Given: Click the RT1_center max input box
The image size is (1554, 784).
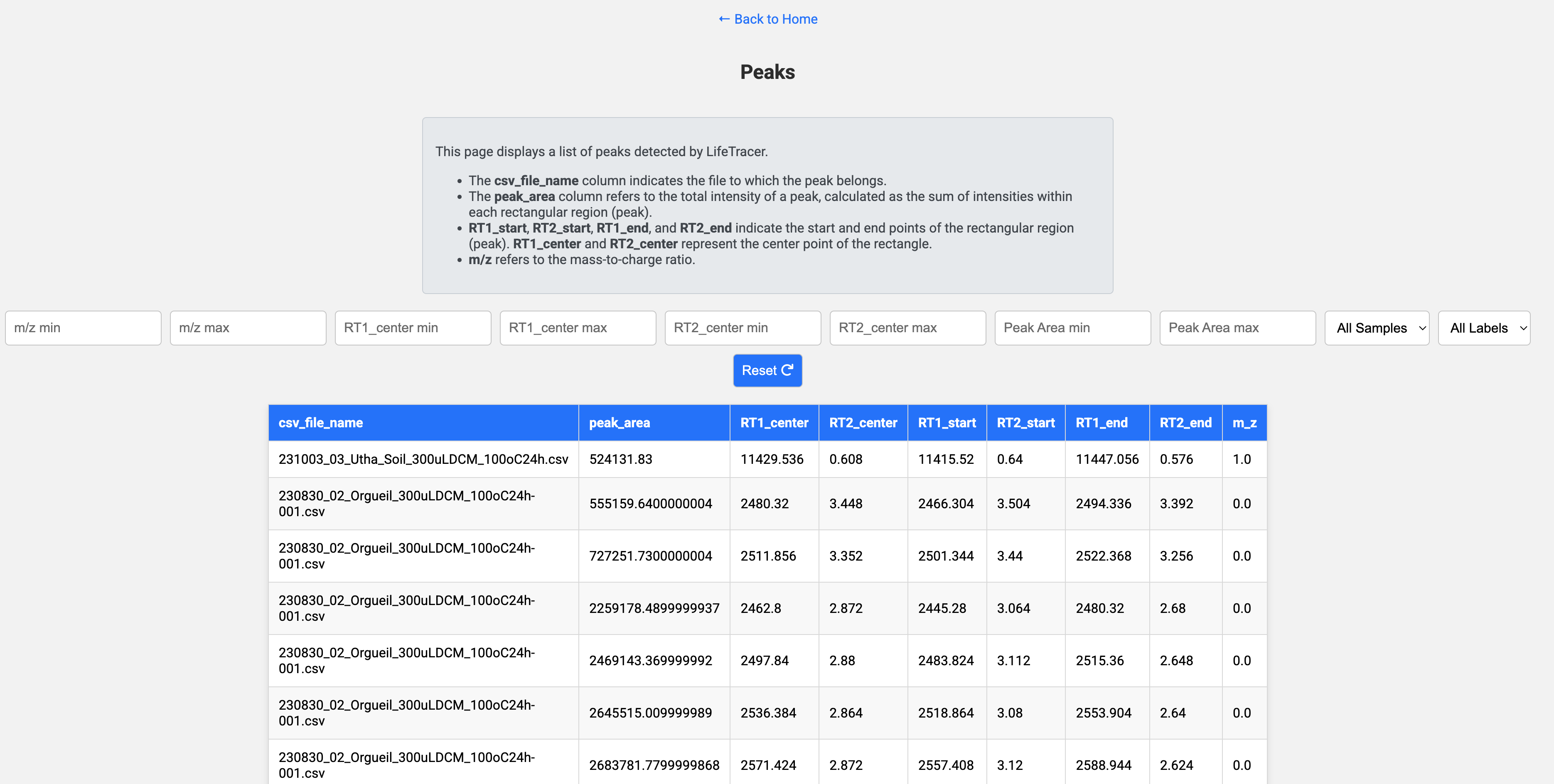Looking at the screenshot, I should pos(577,328).
